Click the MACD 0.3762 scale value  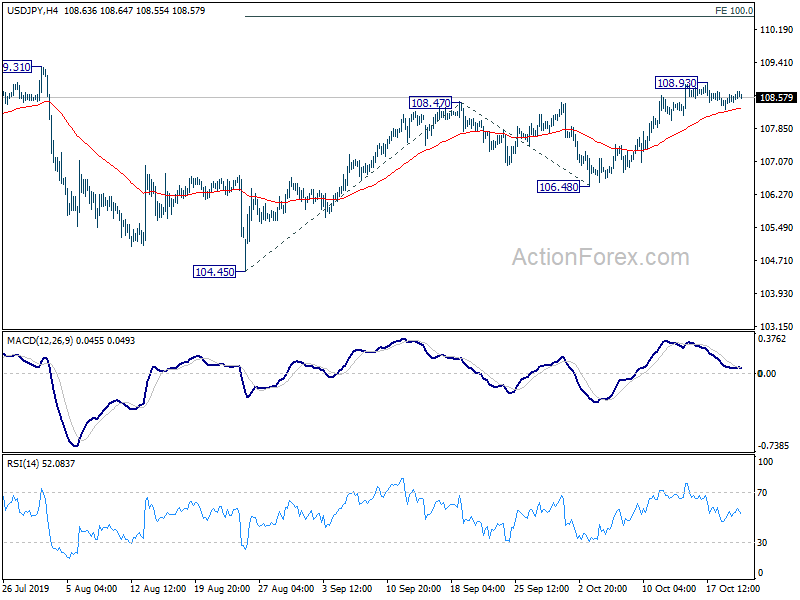772,339
